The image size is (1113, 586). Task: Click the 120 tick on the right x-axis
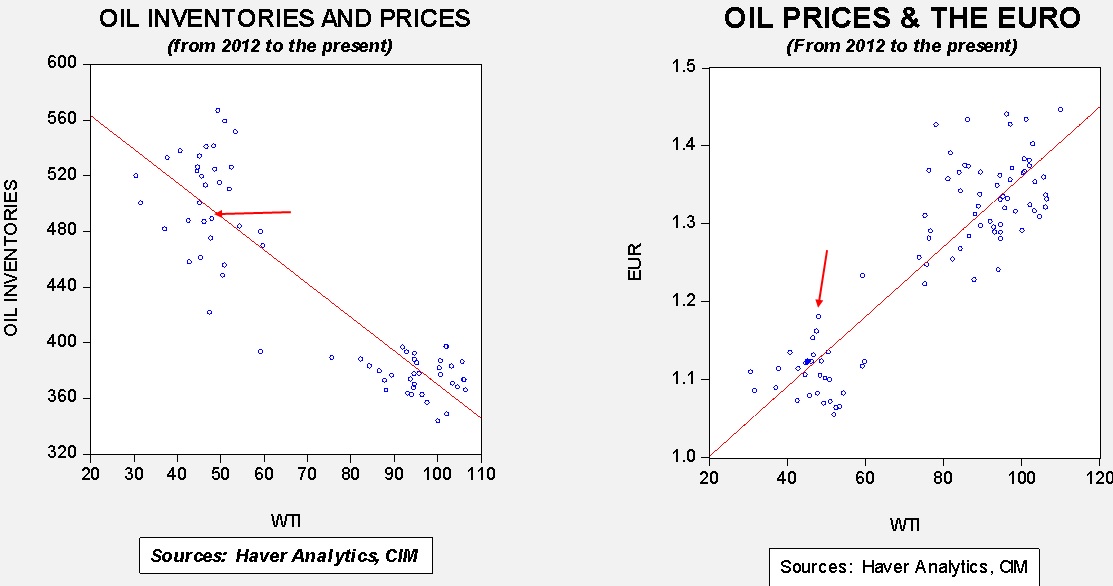click(x=1099, y=476)
